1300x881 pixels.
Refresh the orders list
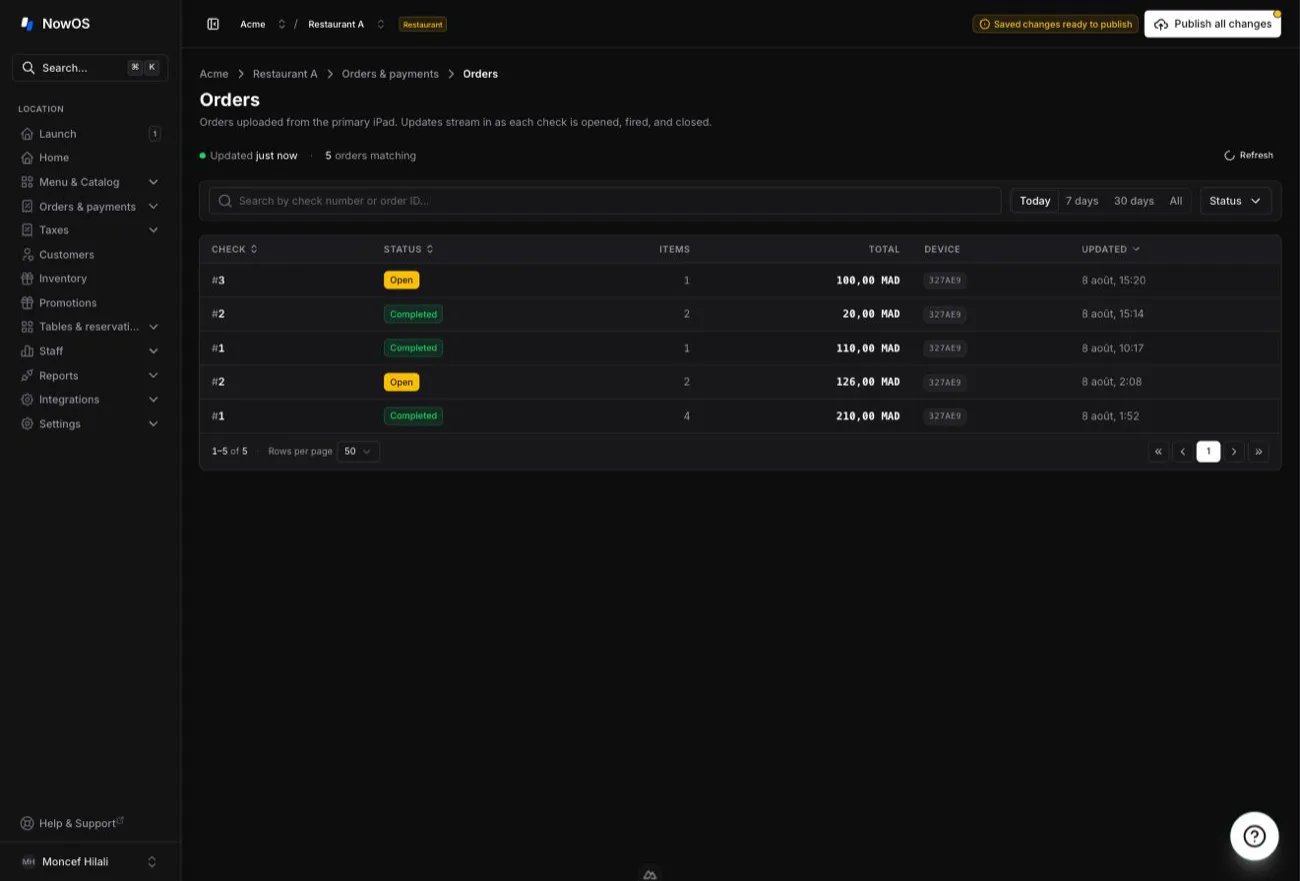click(1249, 155)
